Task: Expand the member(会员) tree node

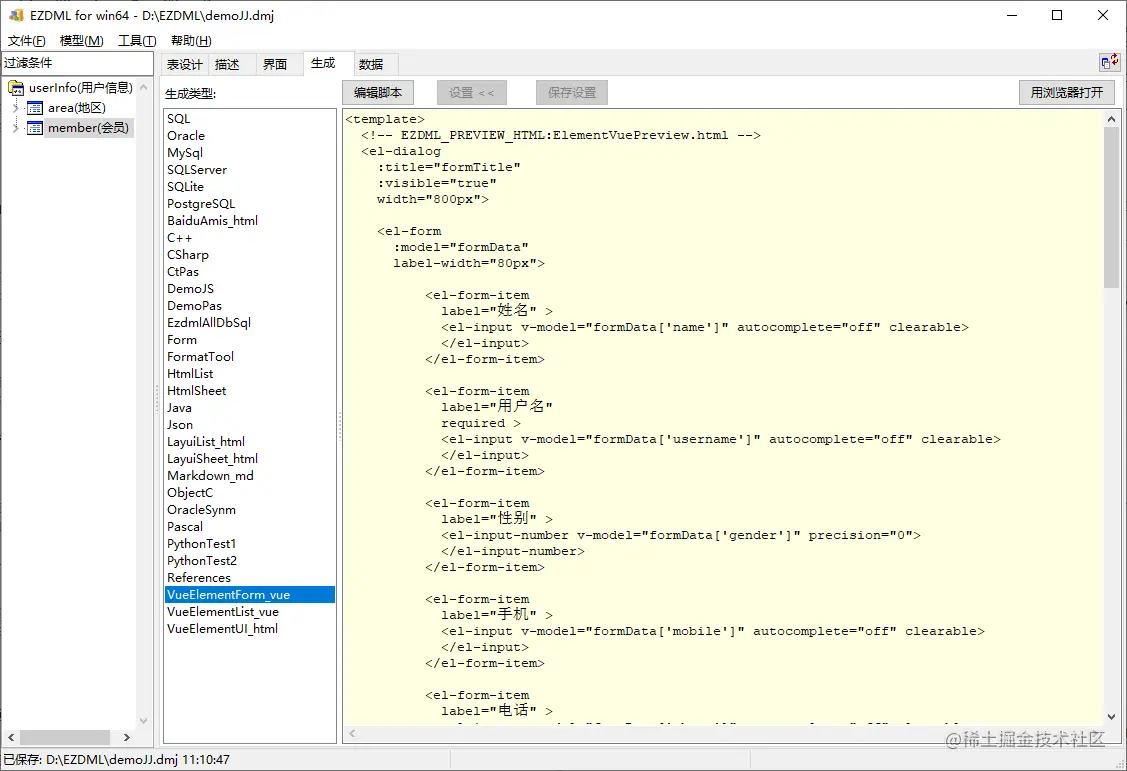Action: pyautogui.click(x=15, y=128)
